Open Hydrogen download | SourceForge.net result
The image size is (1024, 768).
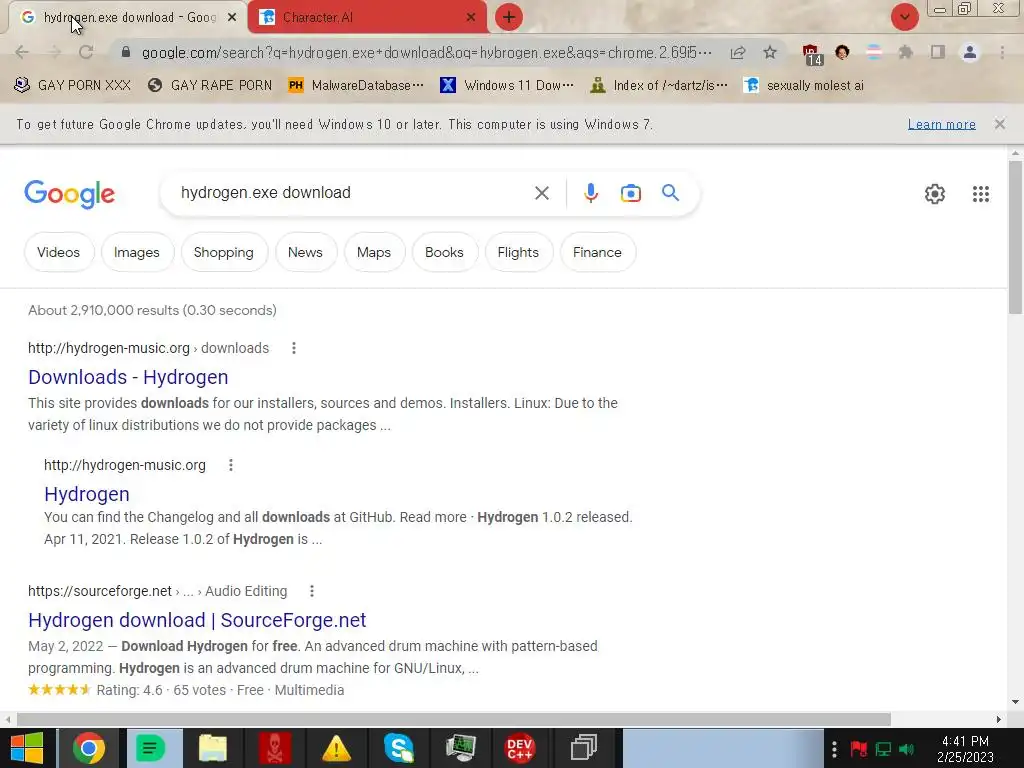pos(197,620)
